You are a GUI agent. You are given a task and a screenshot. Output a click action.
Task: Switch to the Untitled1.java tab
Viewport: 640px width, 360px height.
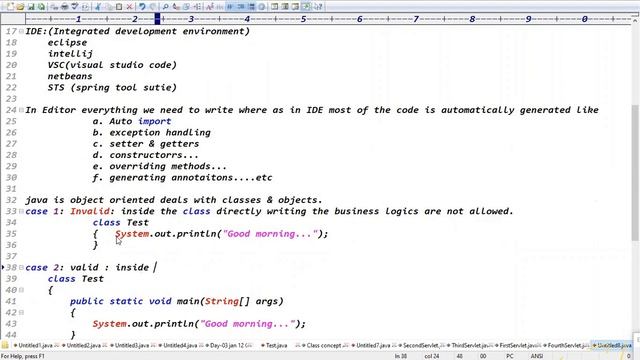pos(36,345)
